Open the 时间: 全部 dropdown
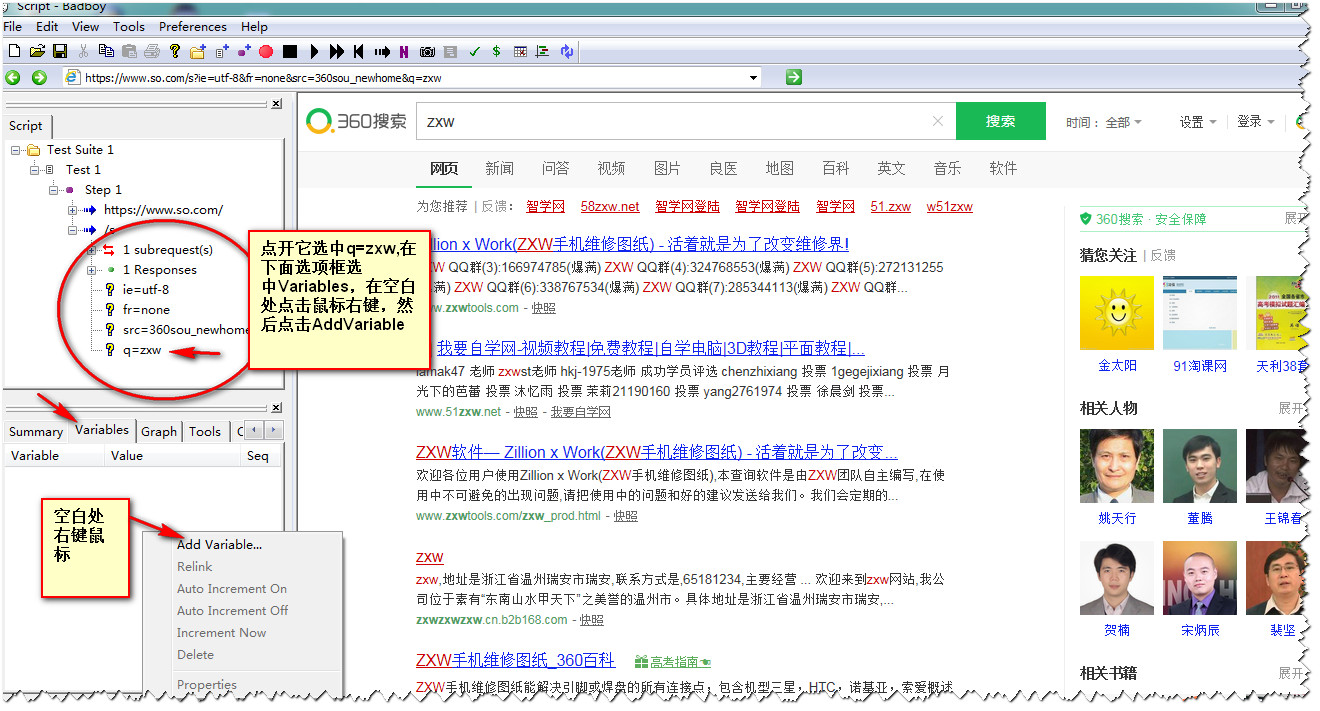The width and height of the screenshot is (1320, 711). click(1104, 122)
